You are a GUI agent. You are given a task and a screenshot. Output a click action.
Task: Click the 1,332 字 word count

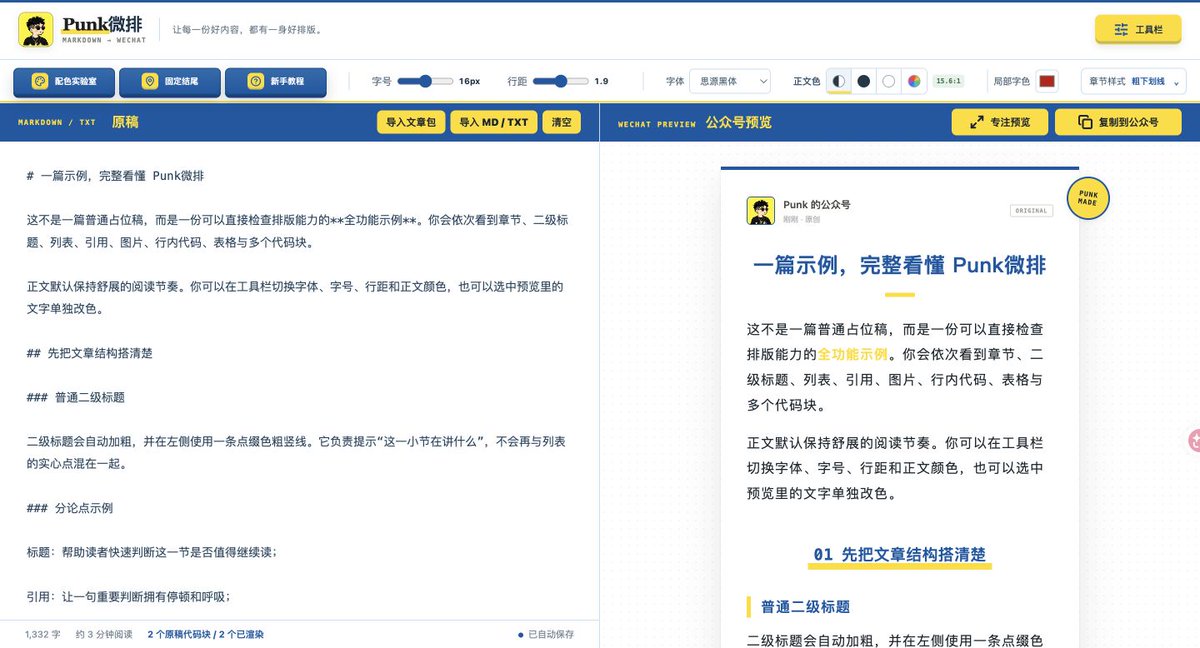pos(42,634)
